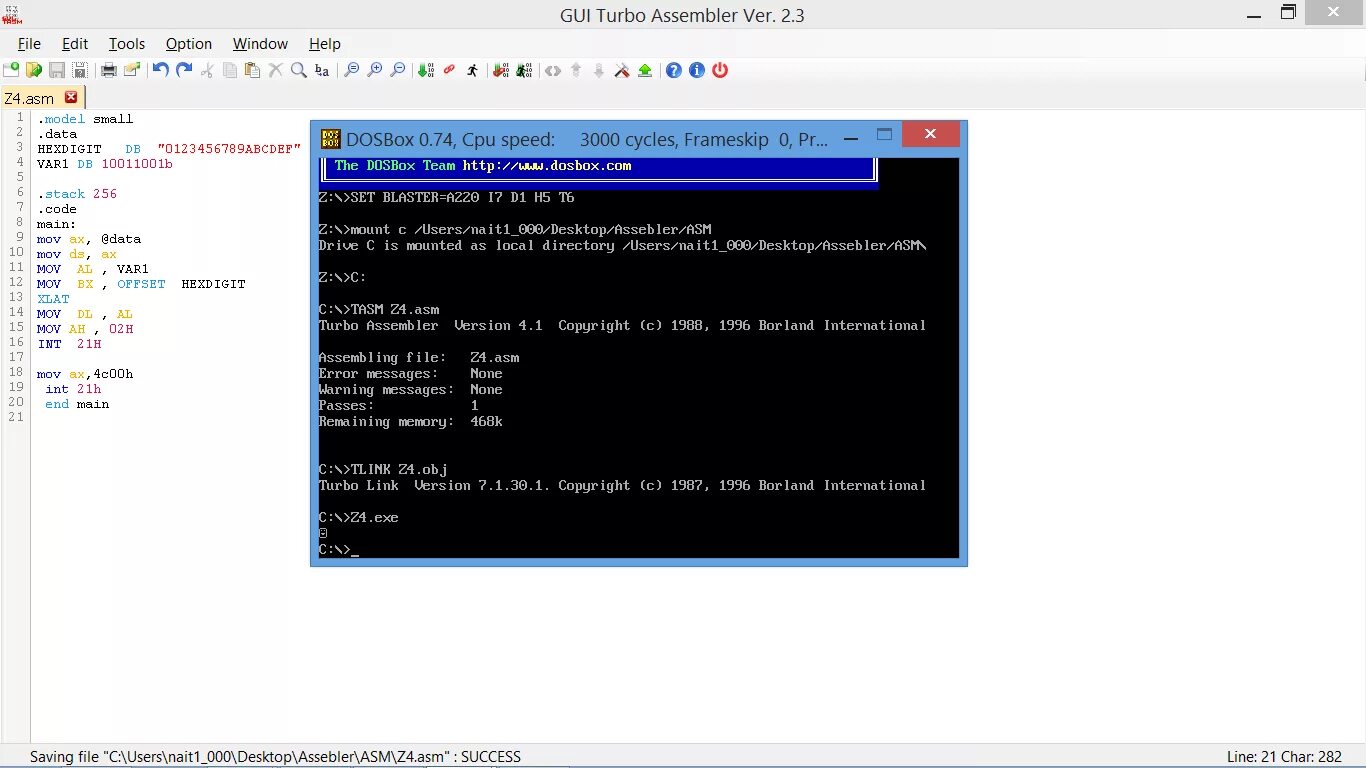
Task: Click the copy icon in toolbar
Action: pyautogui.click(x=230, y=70)
